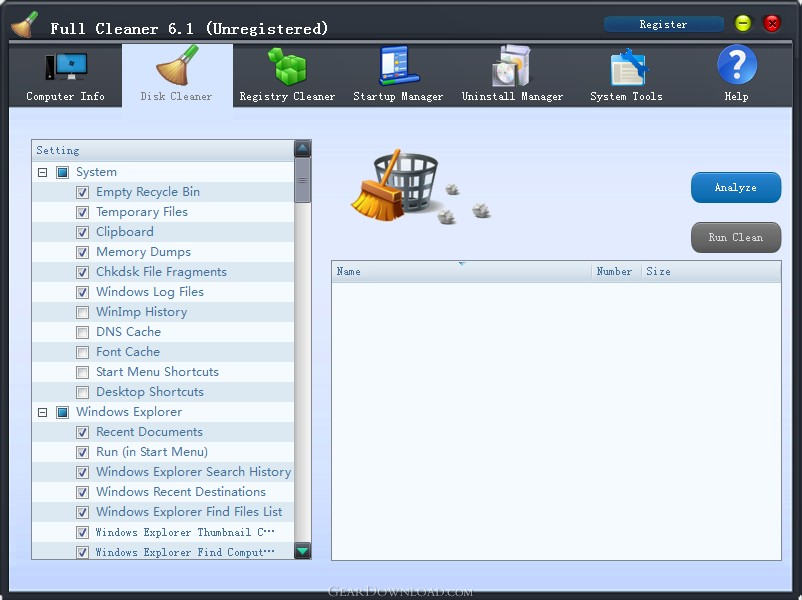The image size is (802, 600).
Task: Uncheck Windows Explorer Find Comput... checkbox
Action: click(x=82, y=552)
